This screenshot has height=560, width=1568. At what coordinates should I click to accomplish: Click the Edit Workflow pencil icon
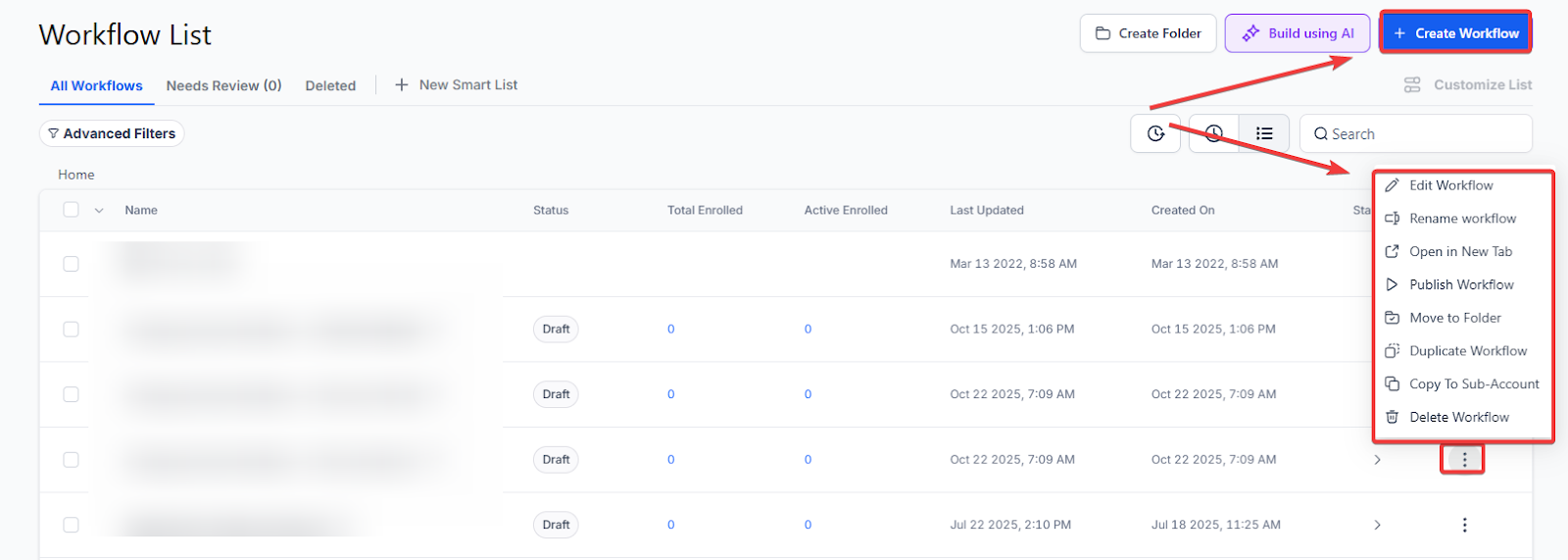[x=1392, y=185]
